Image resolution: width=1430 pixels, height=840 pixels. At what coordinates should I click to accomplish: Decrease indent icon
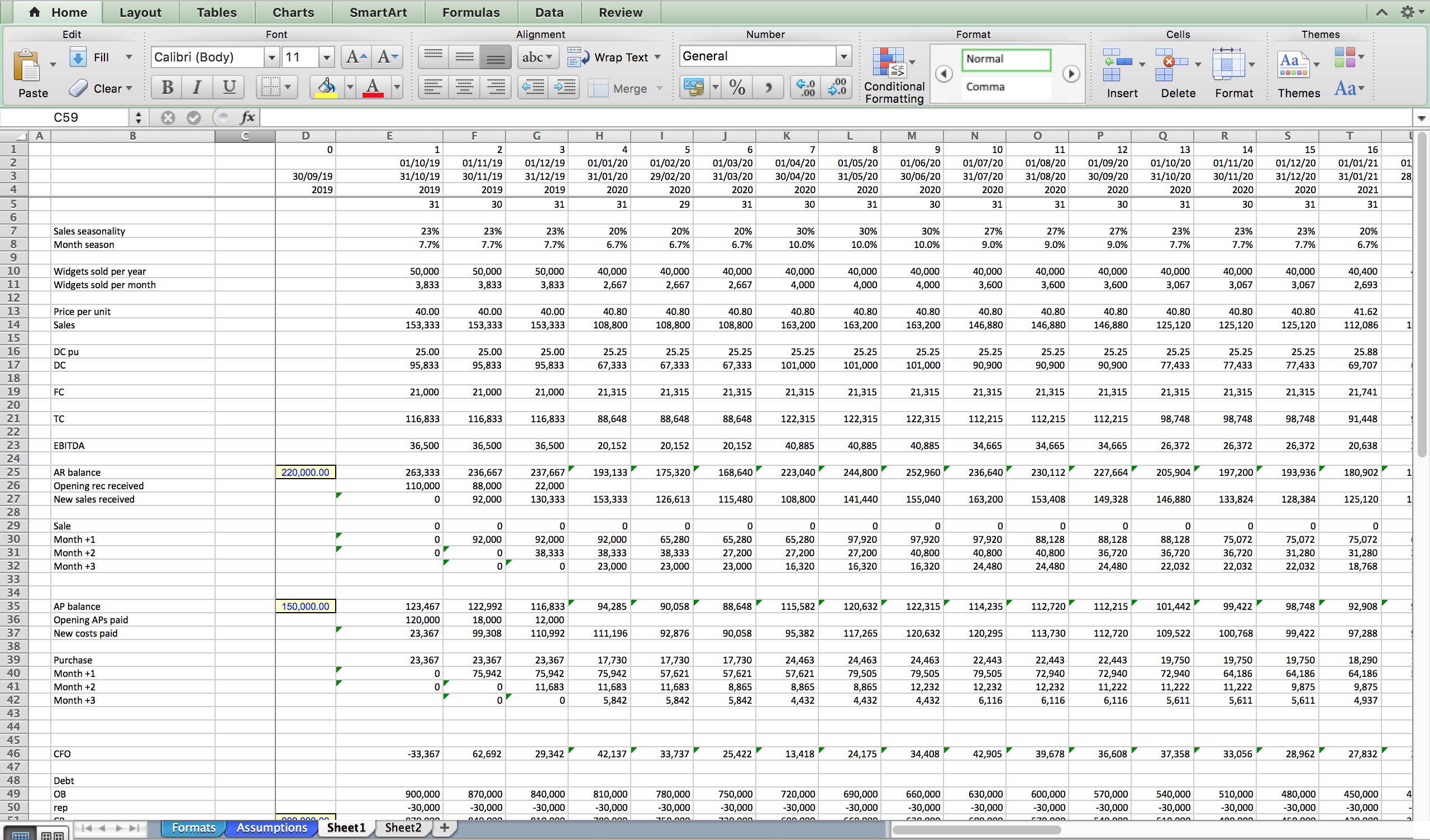coord(533,87)
